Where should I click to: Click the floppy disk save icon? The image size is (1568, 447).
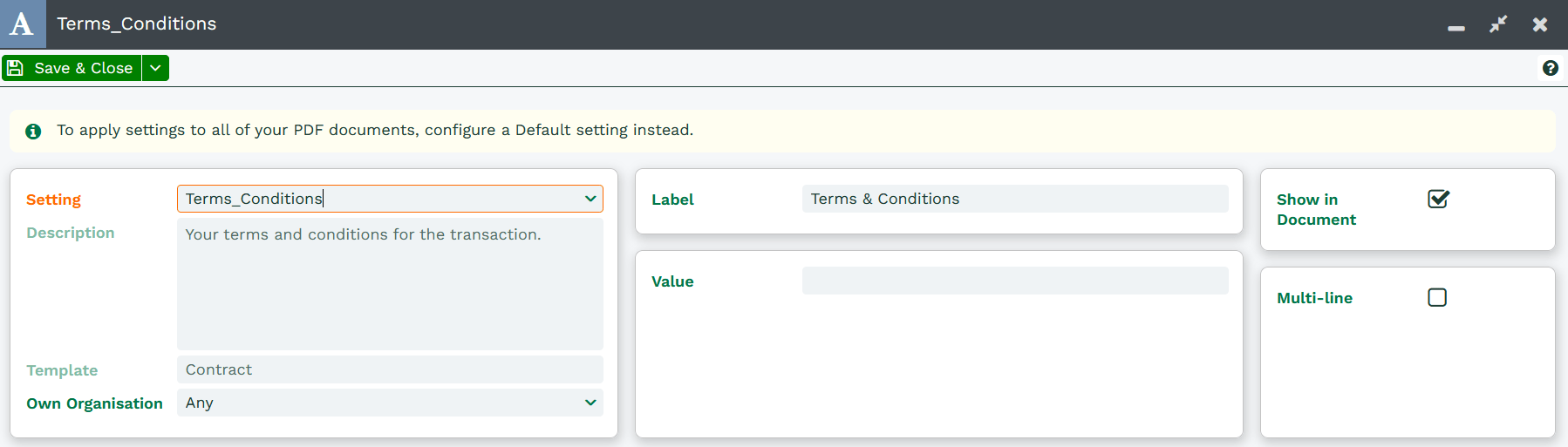point(15,68)
